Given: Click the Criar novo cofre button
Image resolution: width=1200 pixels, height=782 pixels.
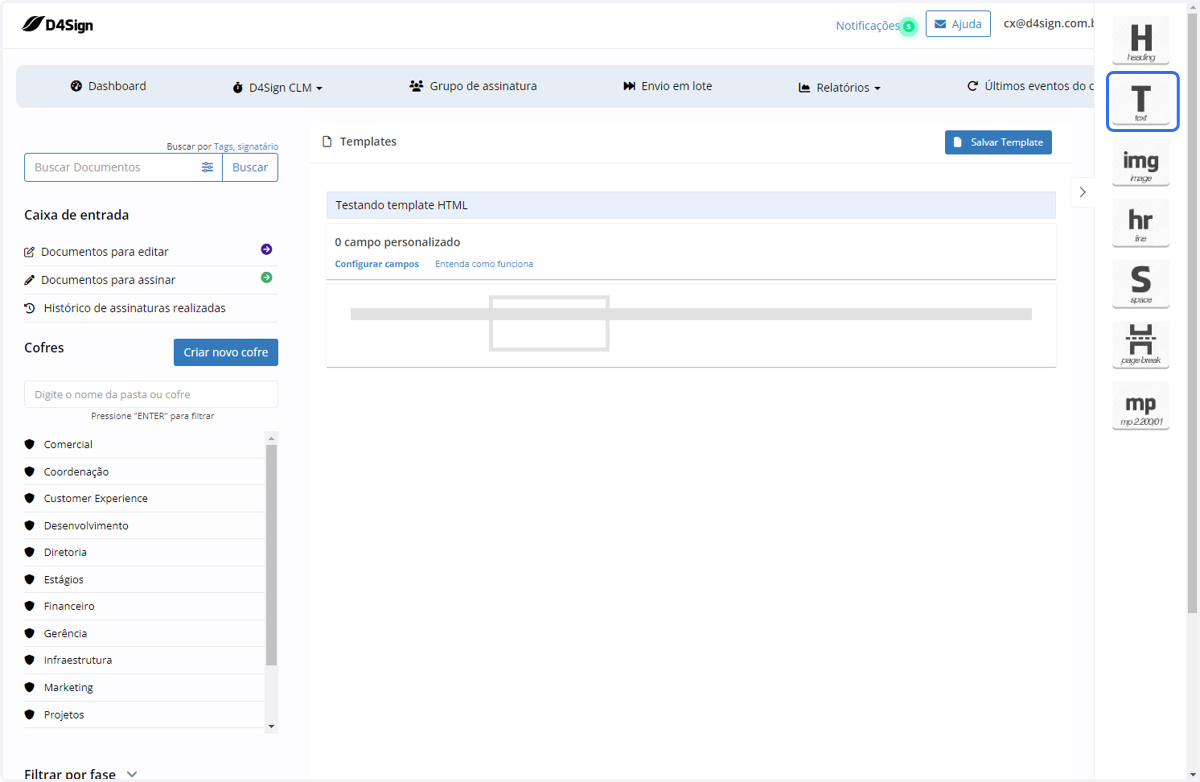Looking at the screenshot, I should click(226, 353).
